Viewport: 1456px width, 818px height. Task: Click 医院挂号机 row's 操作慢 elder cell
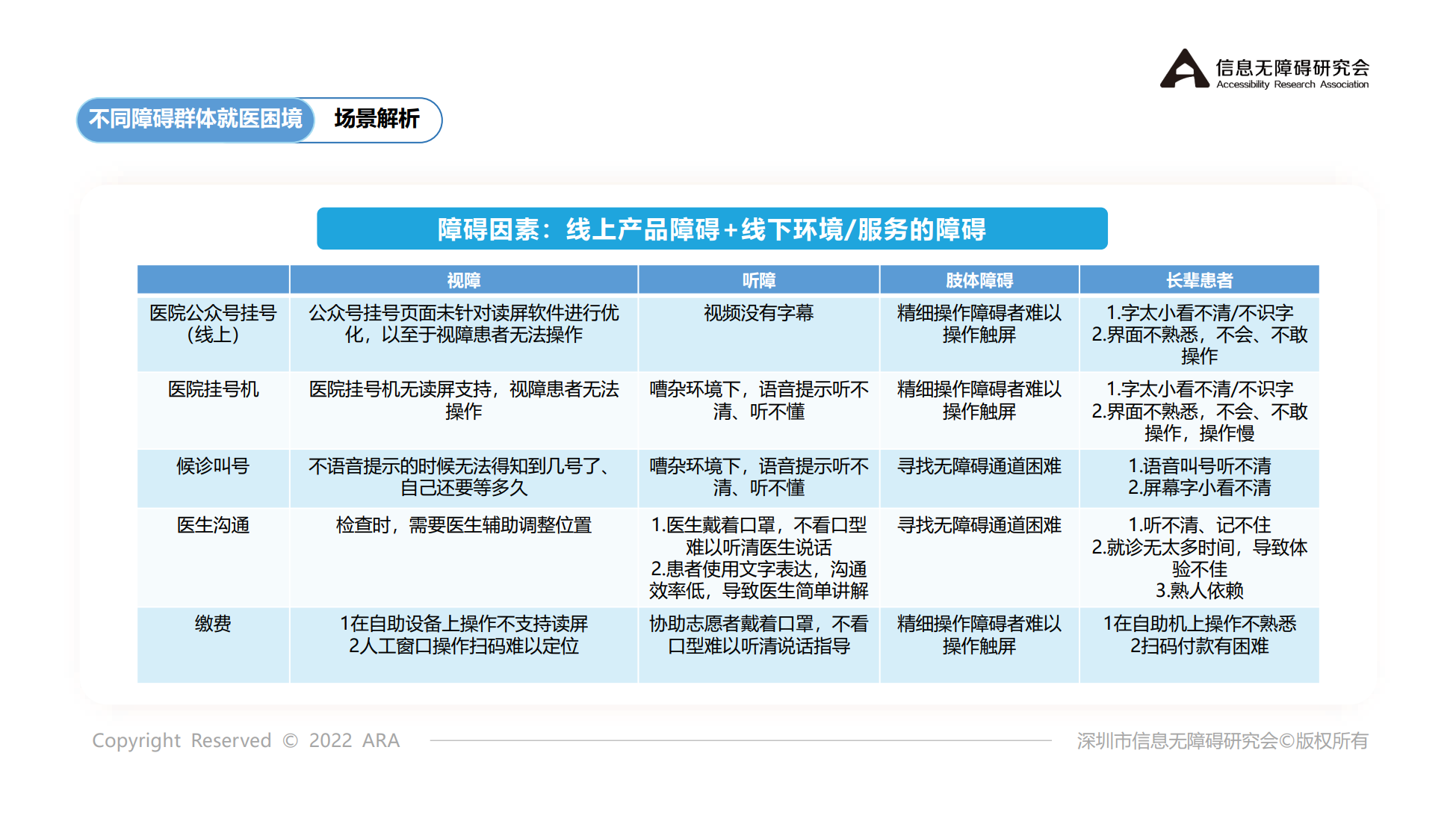tap(1200, 411)
